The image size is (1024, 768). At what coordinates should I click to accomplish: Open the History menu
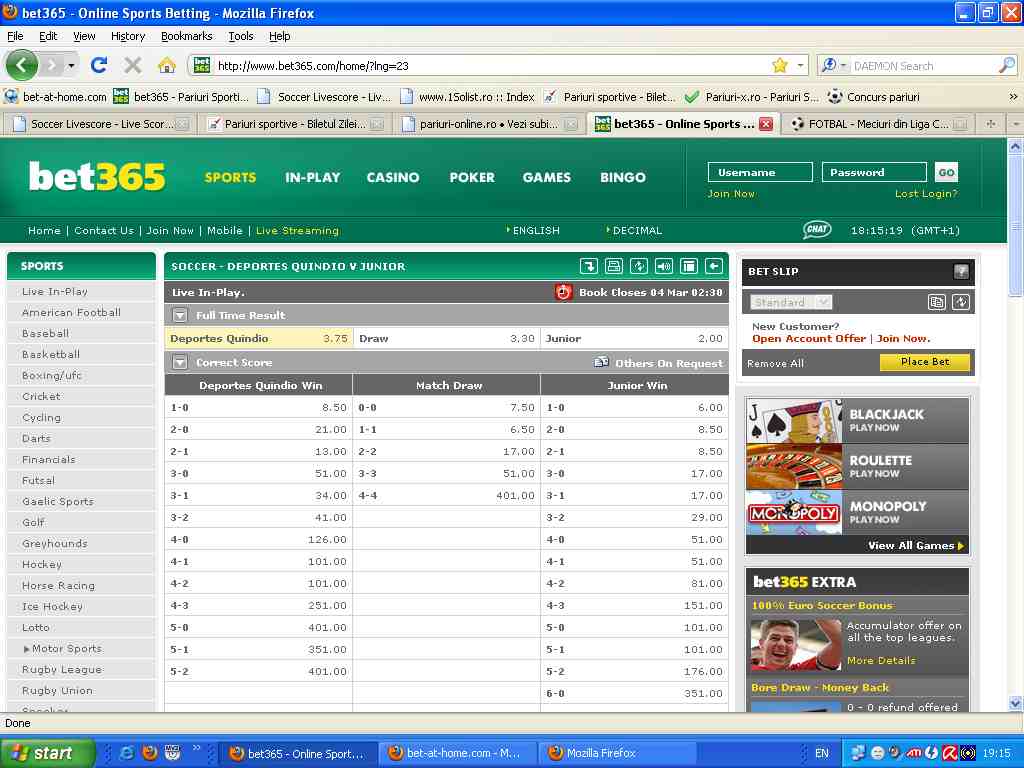[128, 36]
